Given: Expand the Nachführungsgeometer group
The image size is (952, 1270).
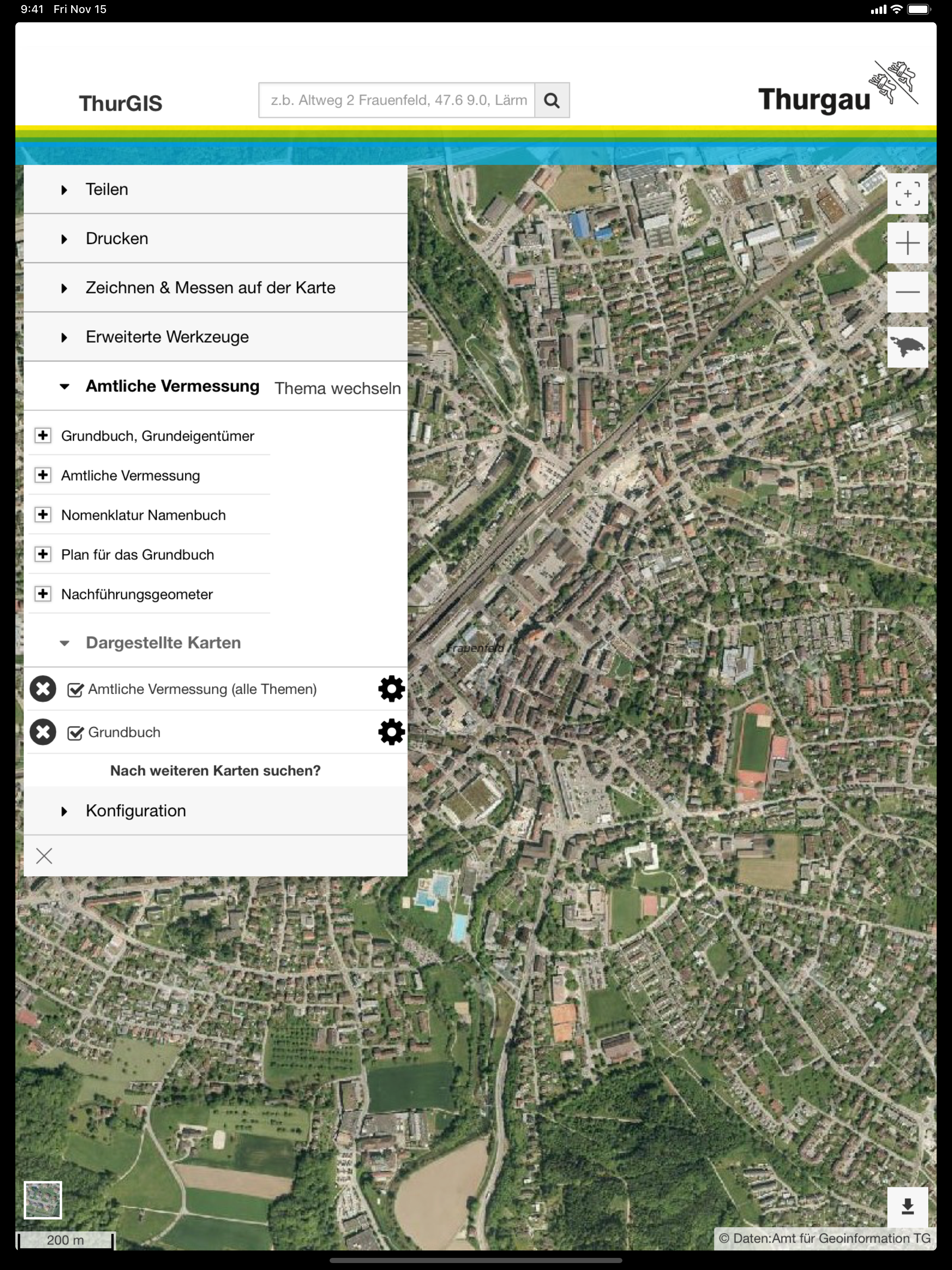Looking at the screenshot, I should (42, 594).
